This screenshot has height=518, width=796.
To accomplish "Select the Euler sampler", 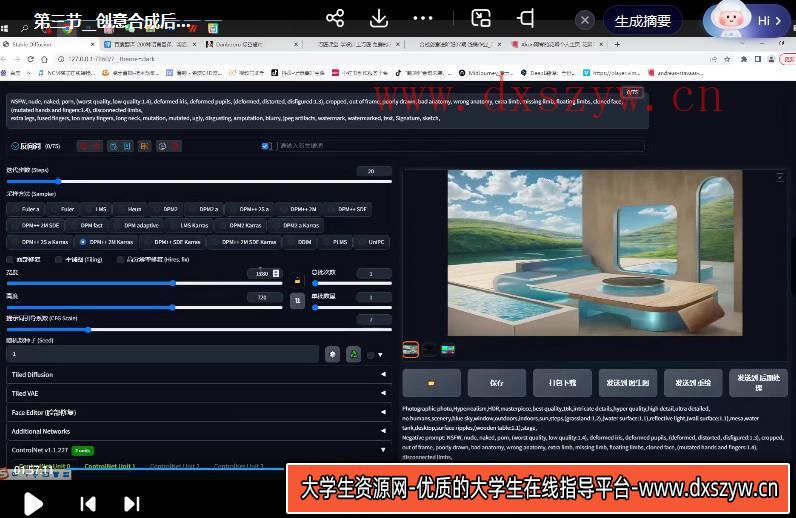I will coord(63,209).
